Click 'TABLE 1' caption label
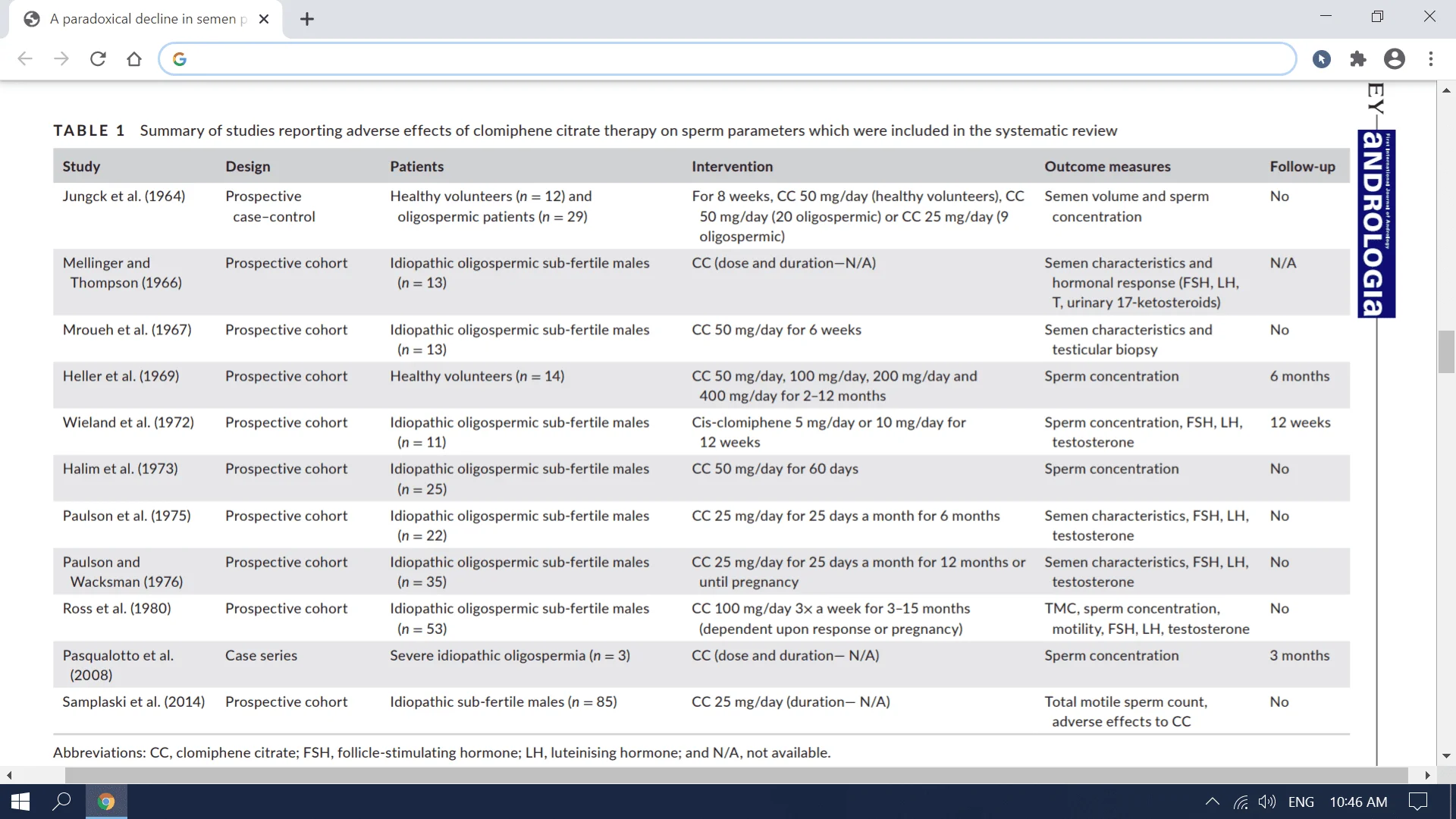Image resolution: width=1456 pixels, height=819 pixels. pyautogui.click(x=89, y=130)
